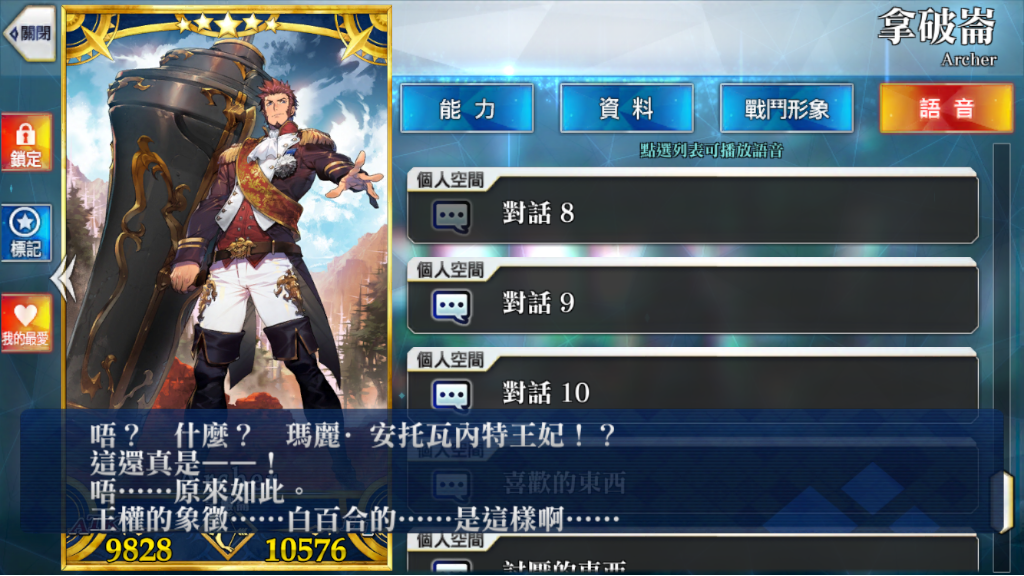Play voice line 對話 10
The image size is (1024, 576).
click(x=692, y=385)
